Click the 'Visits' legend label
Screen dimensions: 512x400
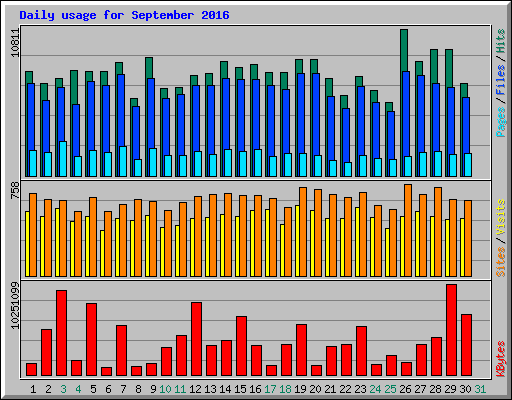point(501,217)
